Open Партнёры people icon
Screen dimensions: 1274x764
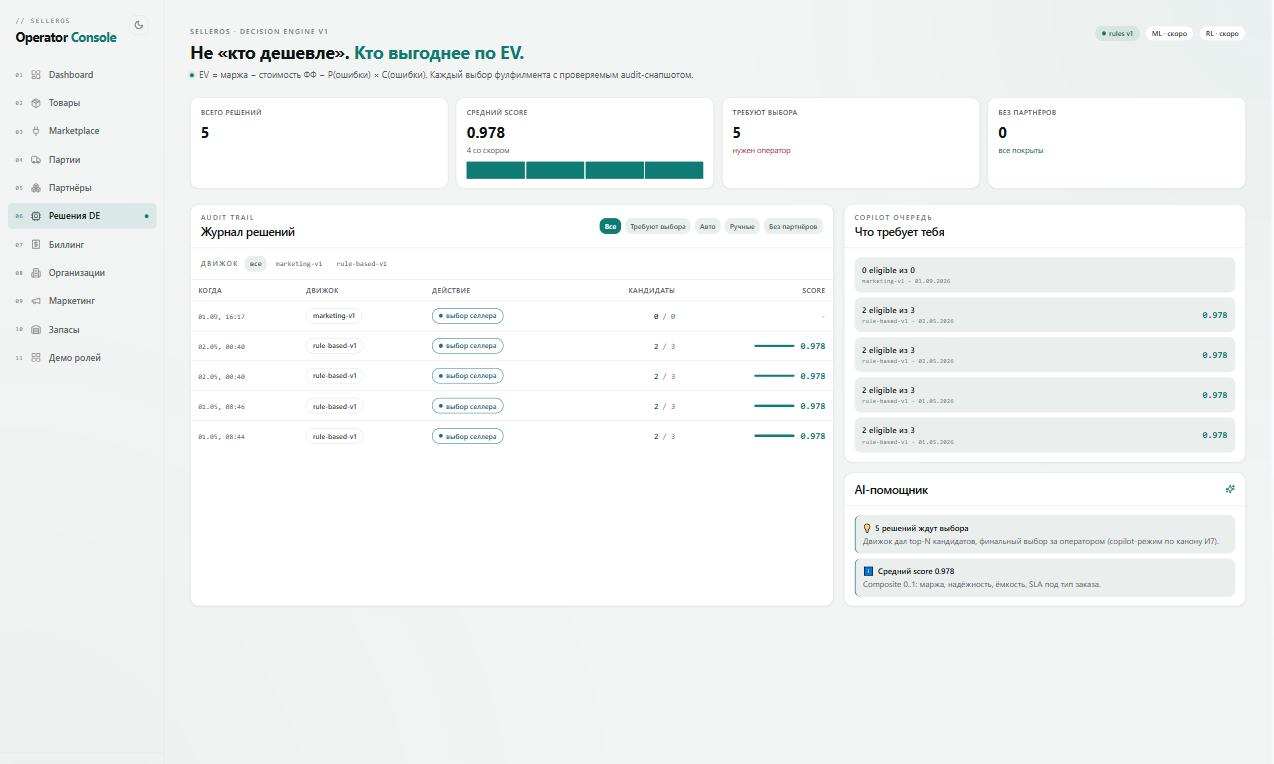coord(36,188)
